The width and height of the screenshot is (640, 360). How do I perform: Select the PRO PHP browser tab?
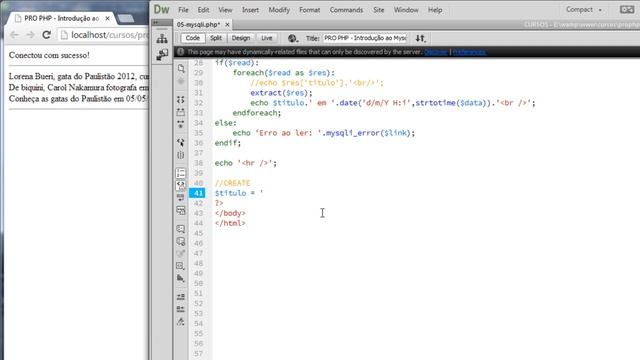[x=61, y=18]
